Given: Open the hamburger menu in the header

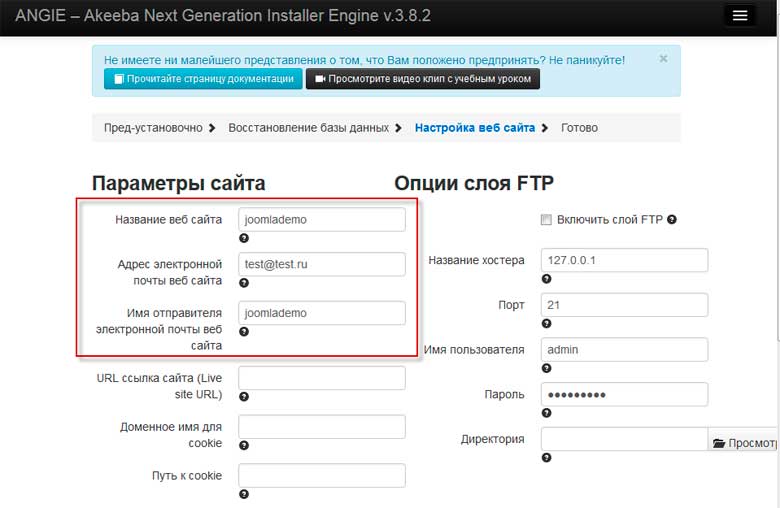Looking at the screenshot, I should [740, 15].
